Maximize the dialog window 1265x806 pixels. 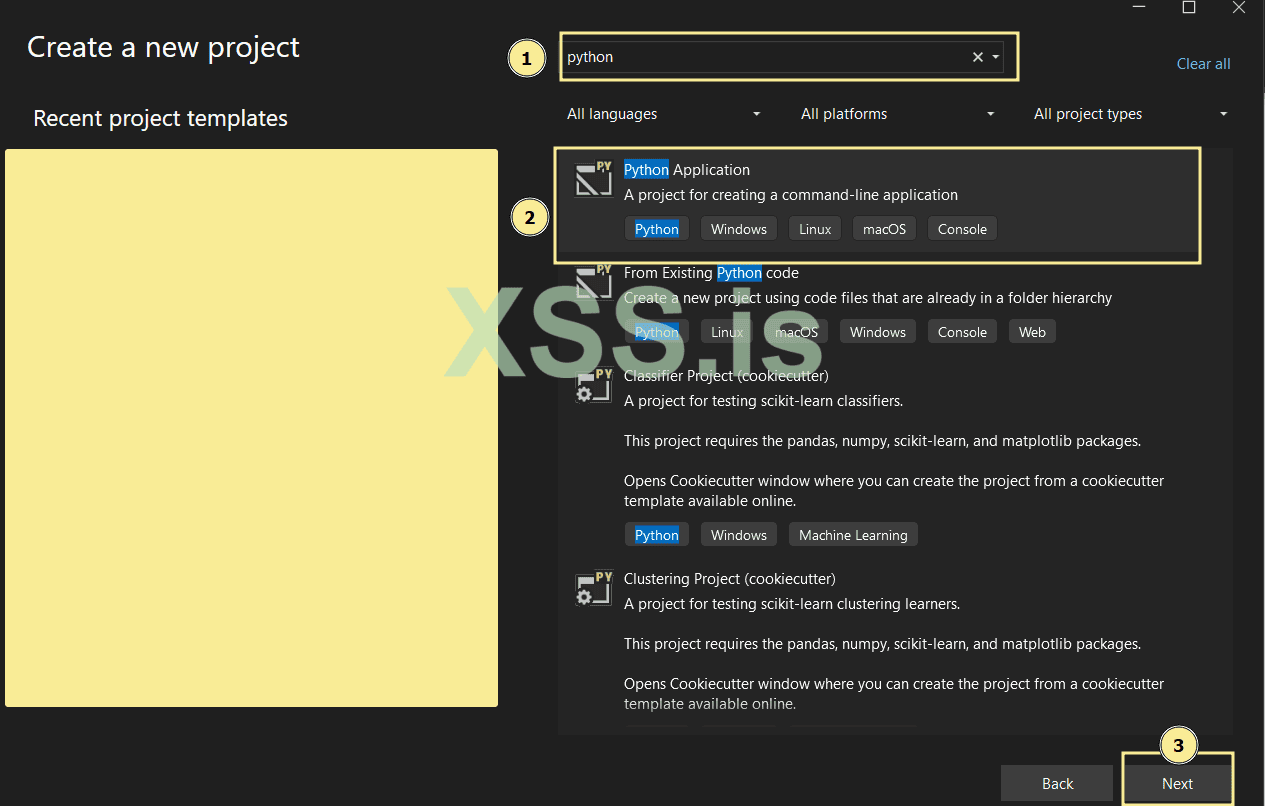(1189, 7)
